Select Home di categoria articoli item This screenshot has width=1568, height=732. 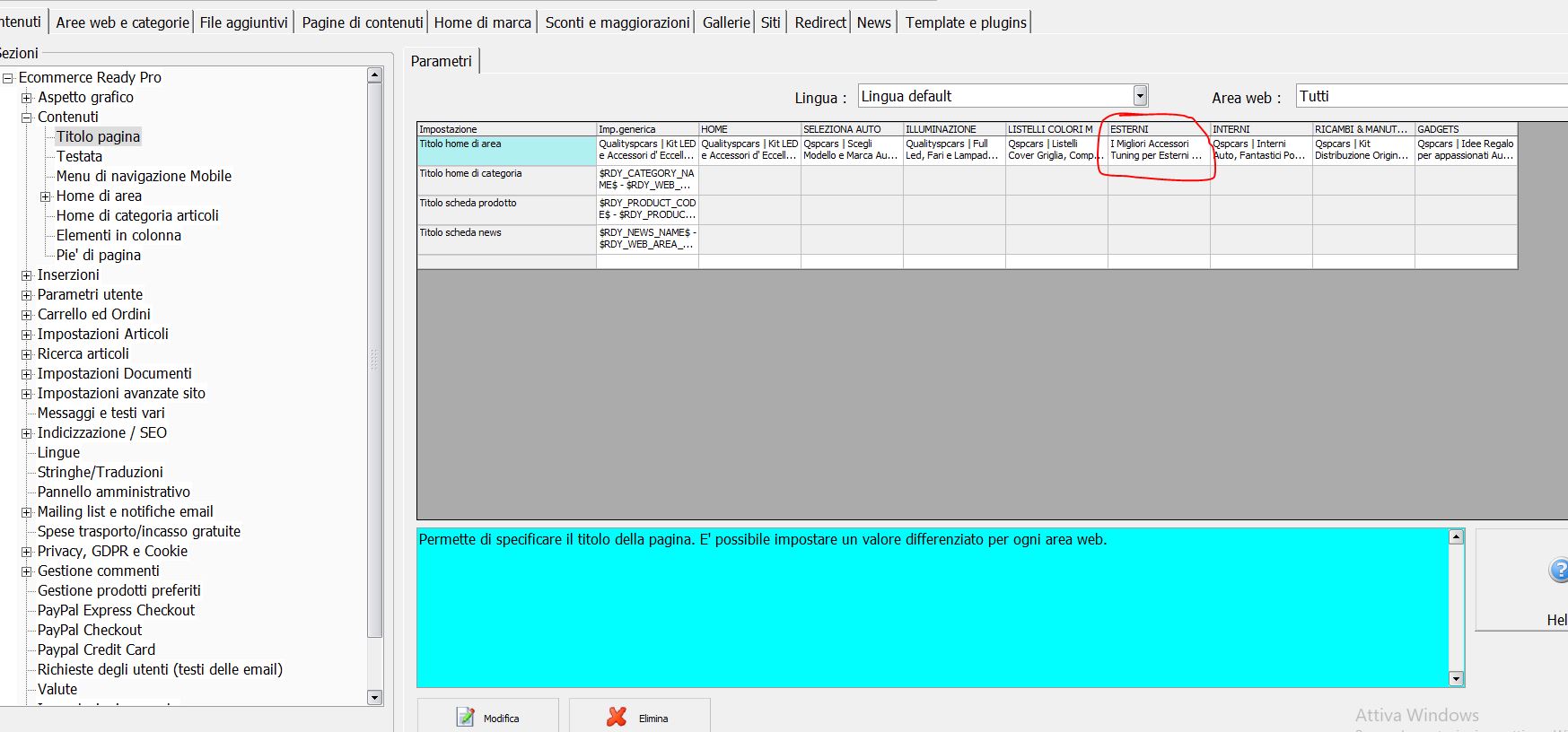point(137,215)
